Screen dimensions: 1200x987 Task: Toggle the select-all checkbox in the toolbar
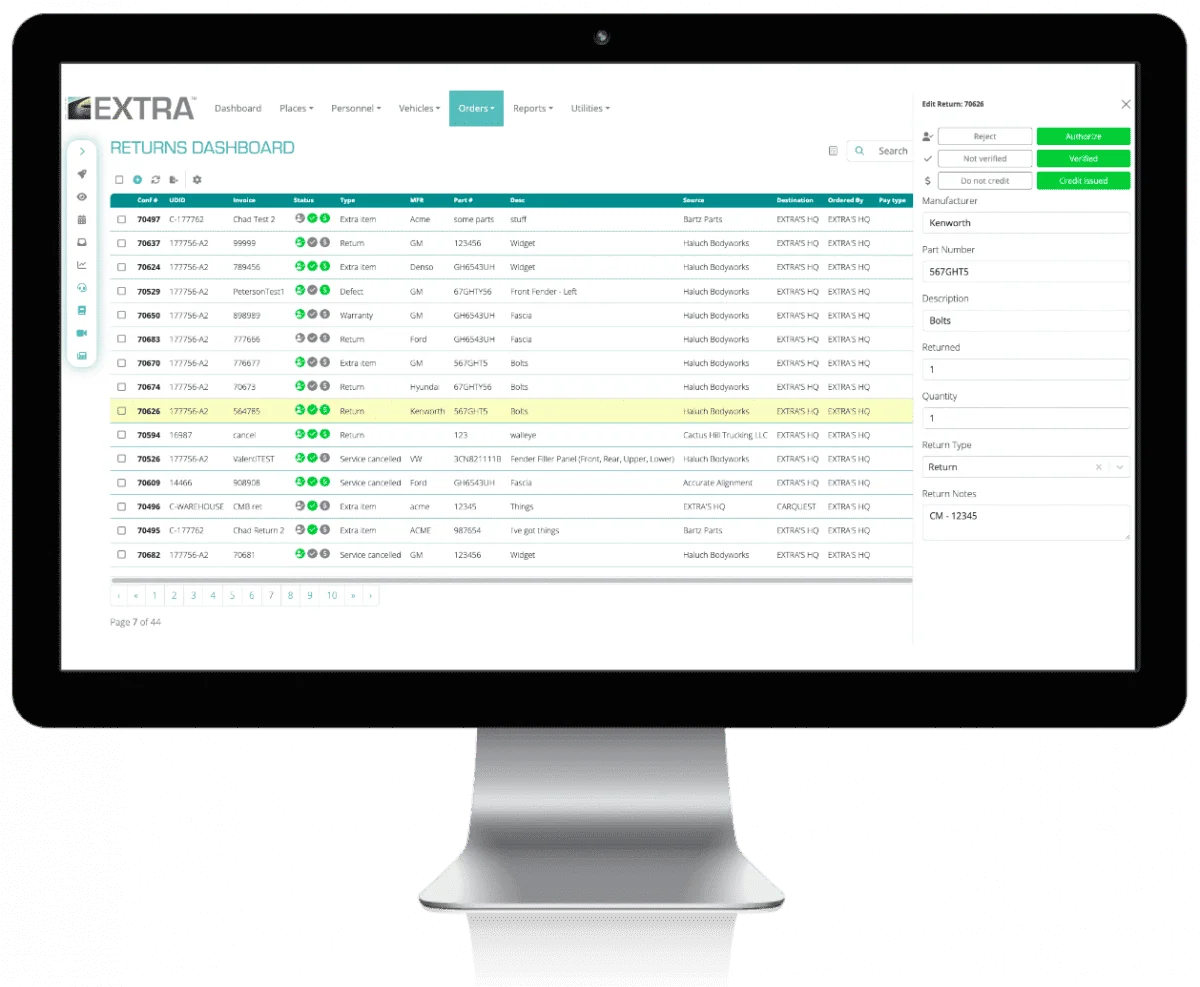(x=119, y=180)
